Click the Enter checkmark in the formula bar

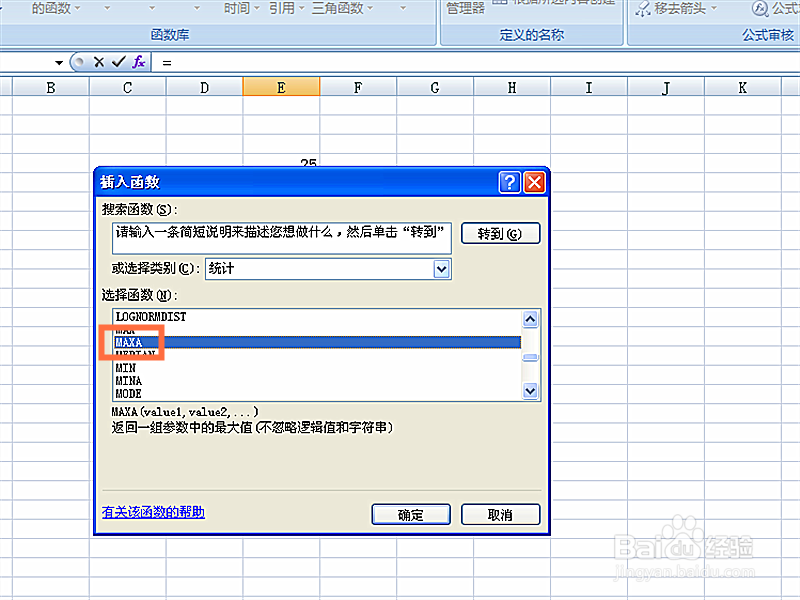coord(119,61)
